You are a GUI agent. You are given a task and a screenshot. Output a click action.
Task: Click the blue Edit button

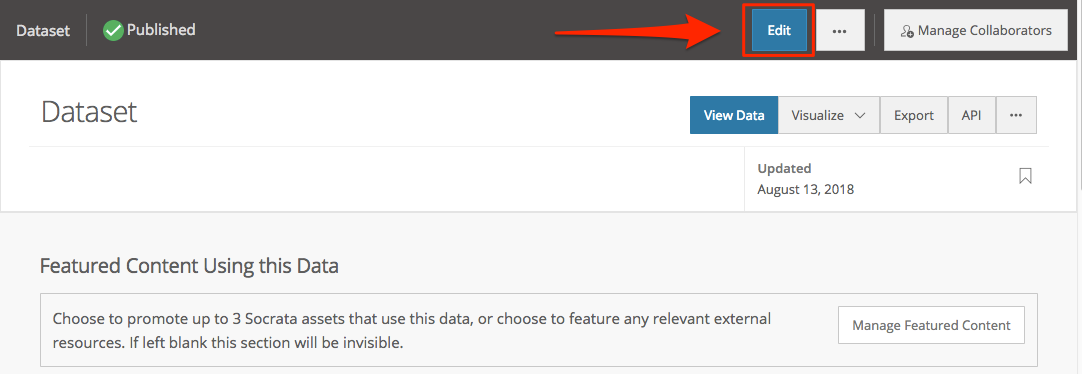(779, 30)
